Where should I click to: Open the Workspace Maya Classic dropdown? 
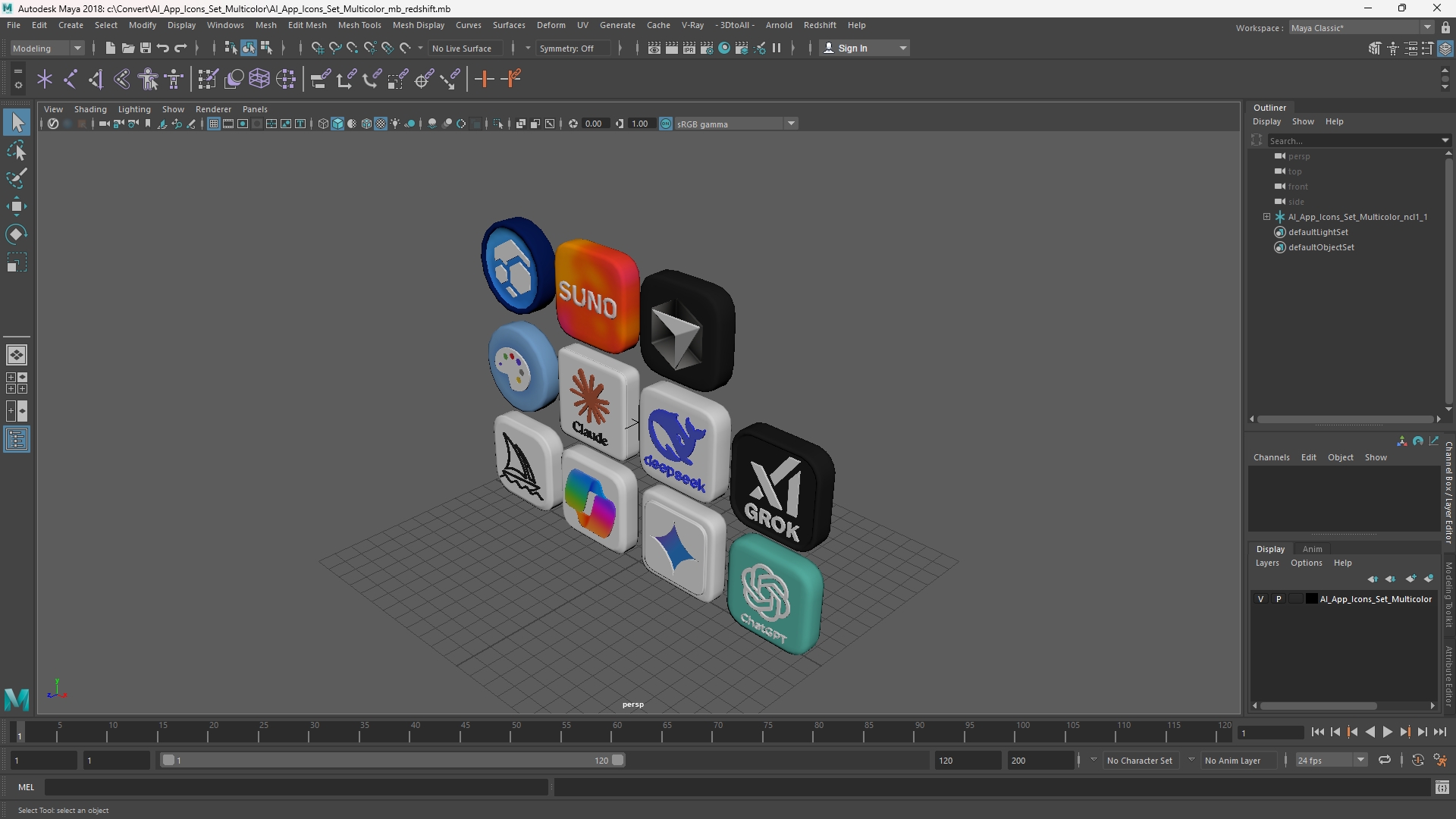1361,28
